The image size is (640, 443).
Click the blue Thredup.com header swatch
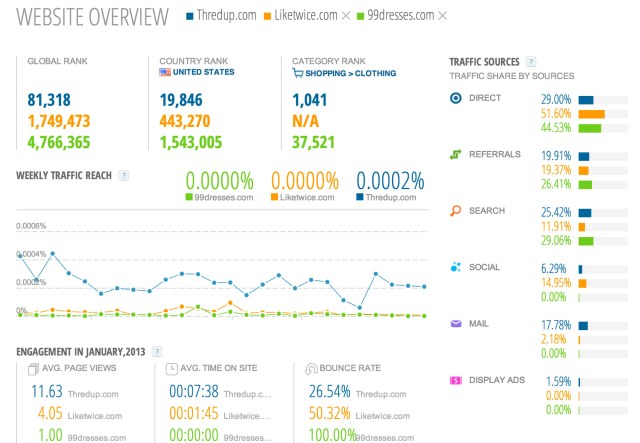pyautogui.click(x=189, y=16)
